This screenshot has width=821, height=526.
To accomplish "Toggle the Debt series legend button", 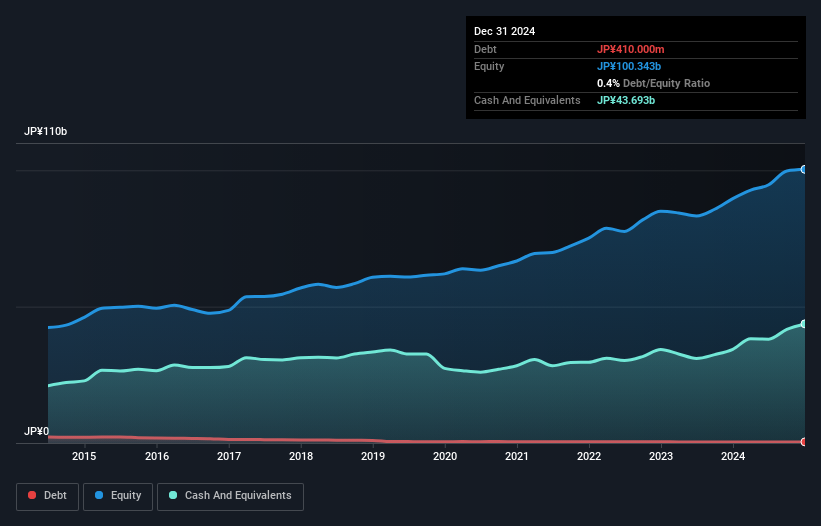I will [48, 496].
